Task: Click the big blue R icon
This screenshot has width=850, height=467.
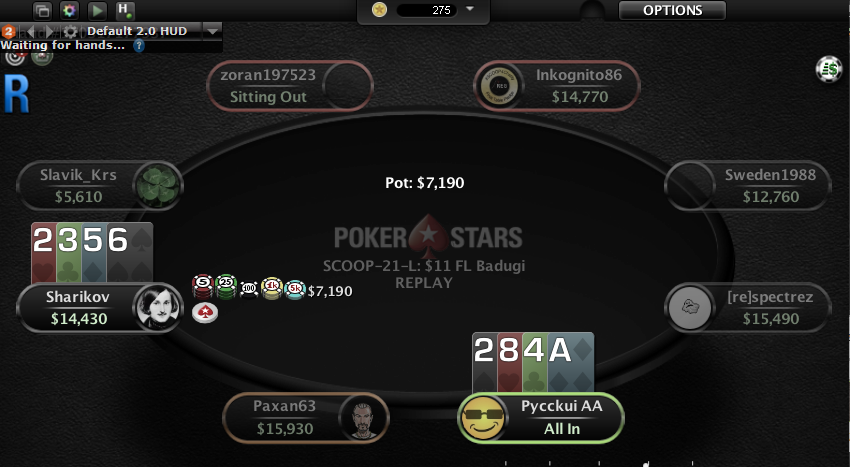Action: 16,94
